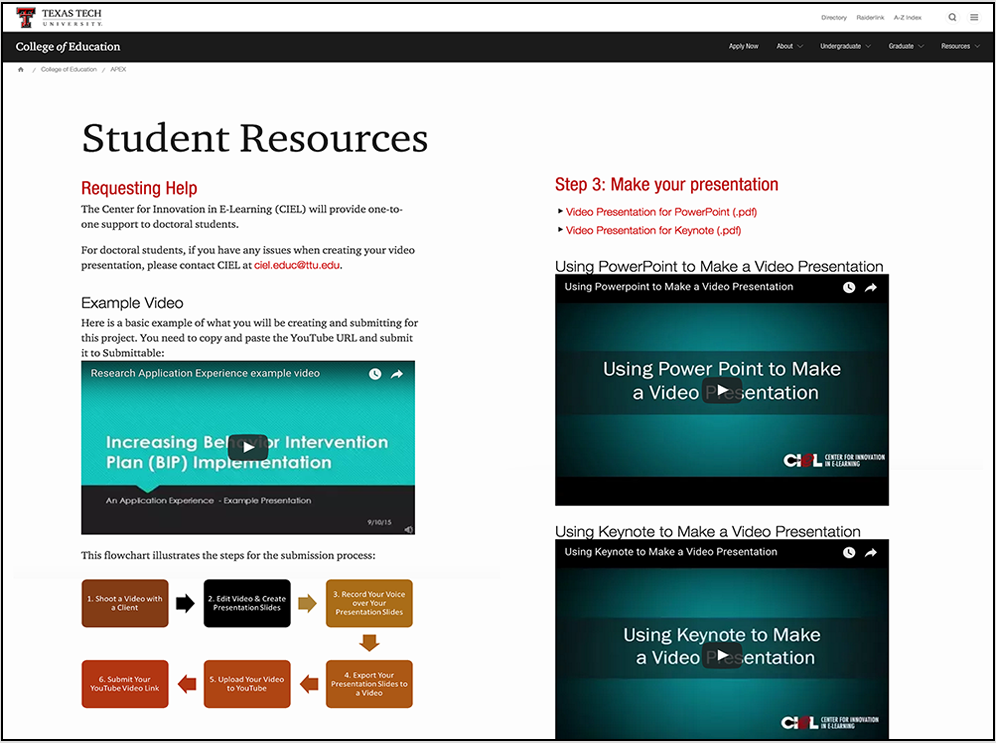Viewport: 996px width, 743px height.
Task: Play the Research Application Experience example video
Action: tap(248, 447)
